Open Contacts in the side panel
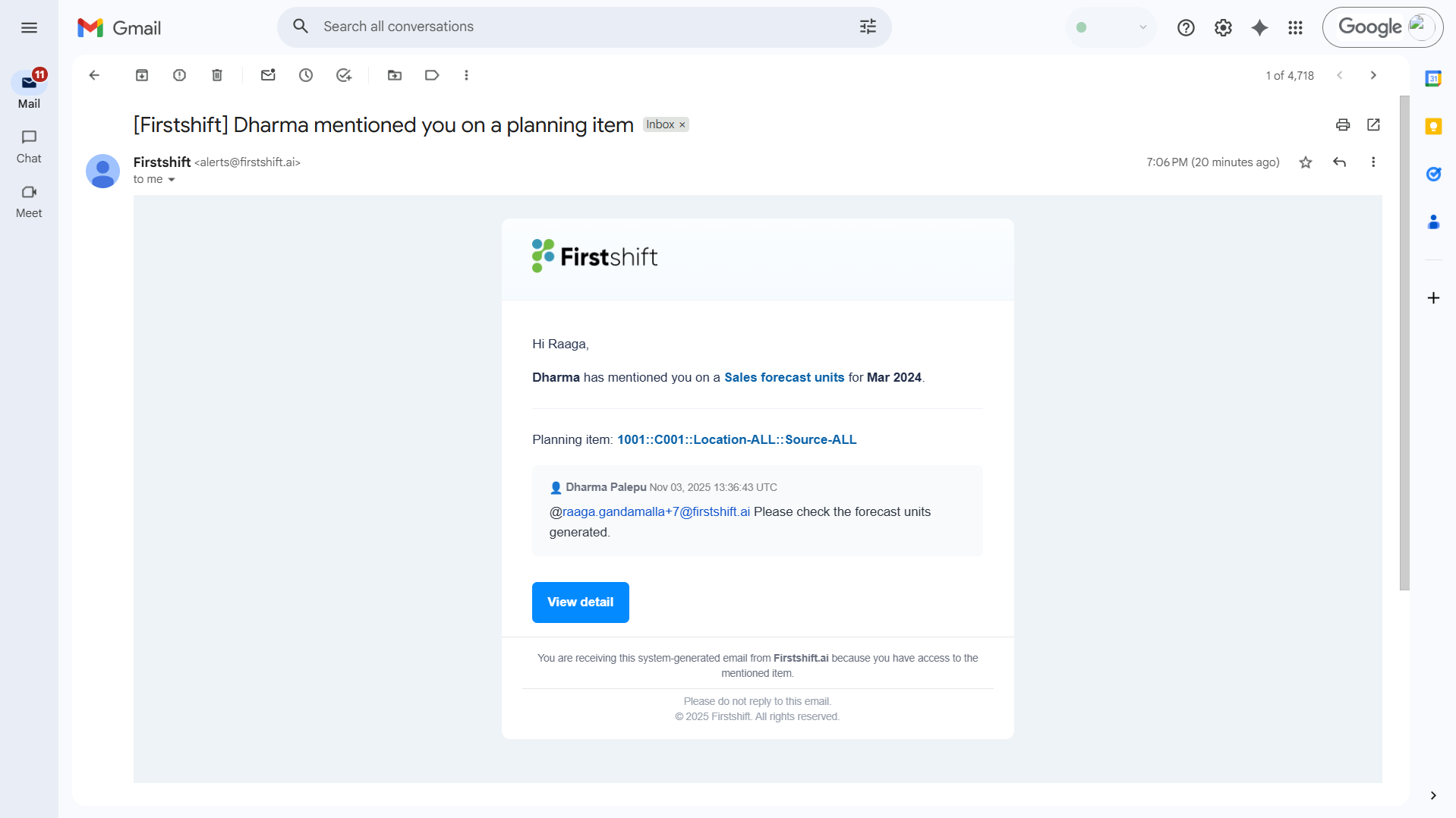Image resolution: width=1456 pixels, height=818 pixels. [x=1433, y=222]
